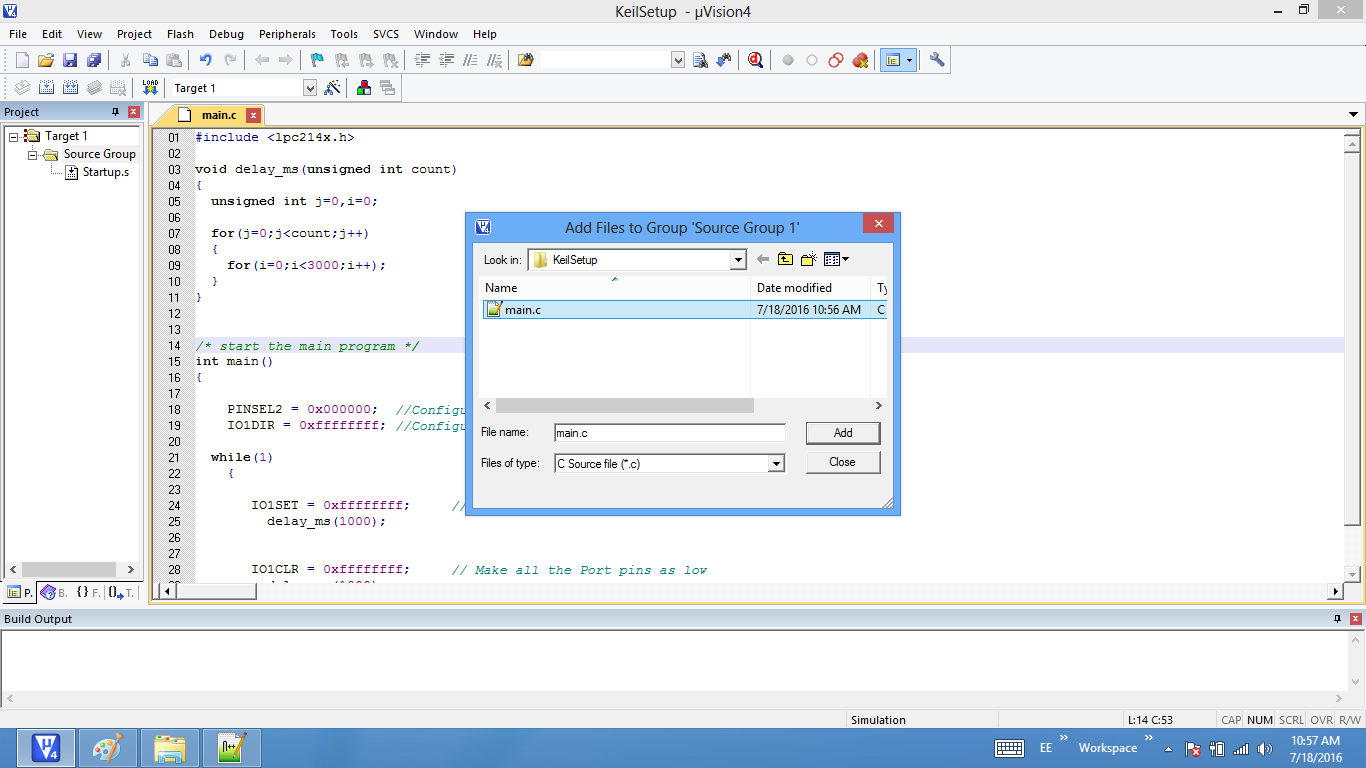Download to flash with LOAD icon
The width and height of the screenshot is (1366, 768).
[150, 88]
